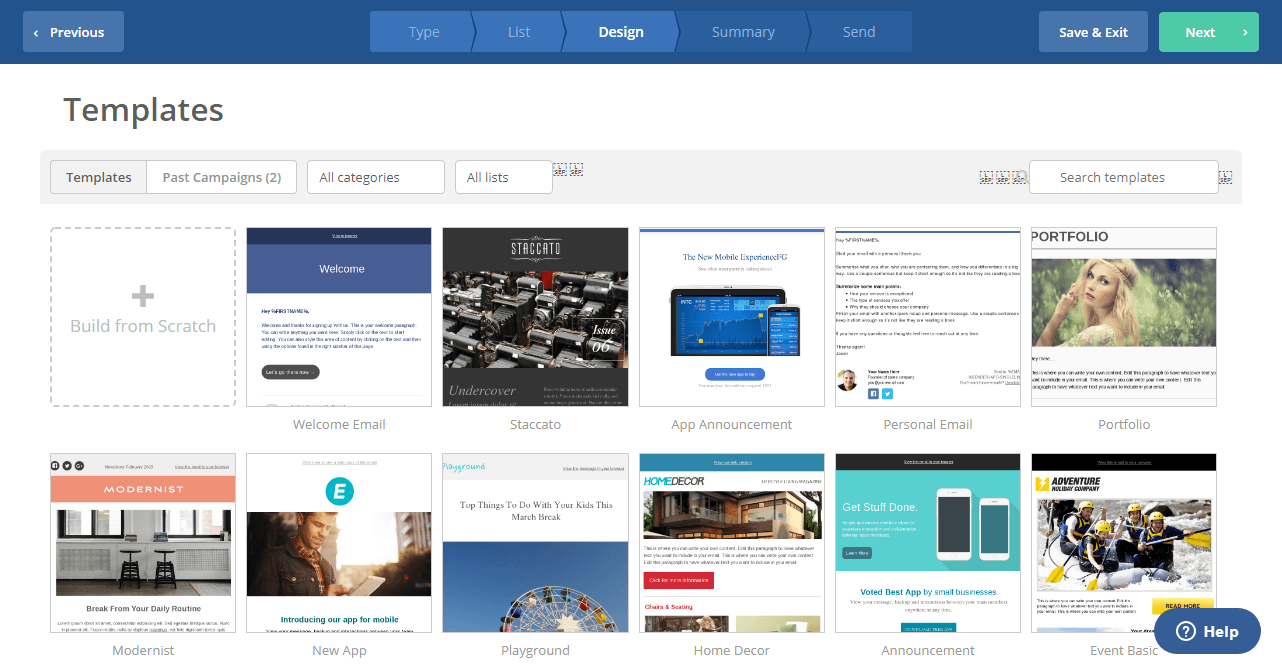Screen dimensions: 1282x664
Task: Click the "App Announcement" caption
Action: click(732, 424)
